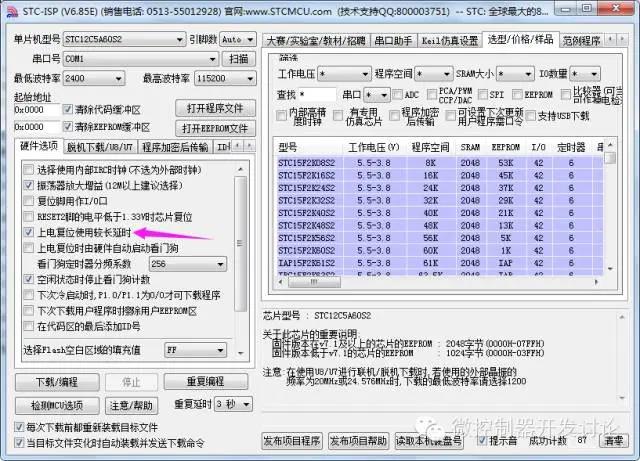Toggle 当目标文件变化时自动装载 checkbox
640x461 pixels.
point(19,443)
